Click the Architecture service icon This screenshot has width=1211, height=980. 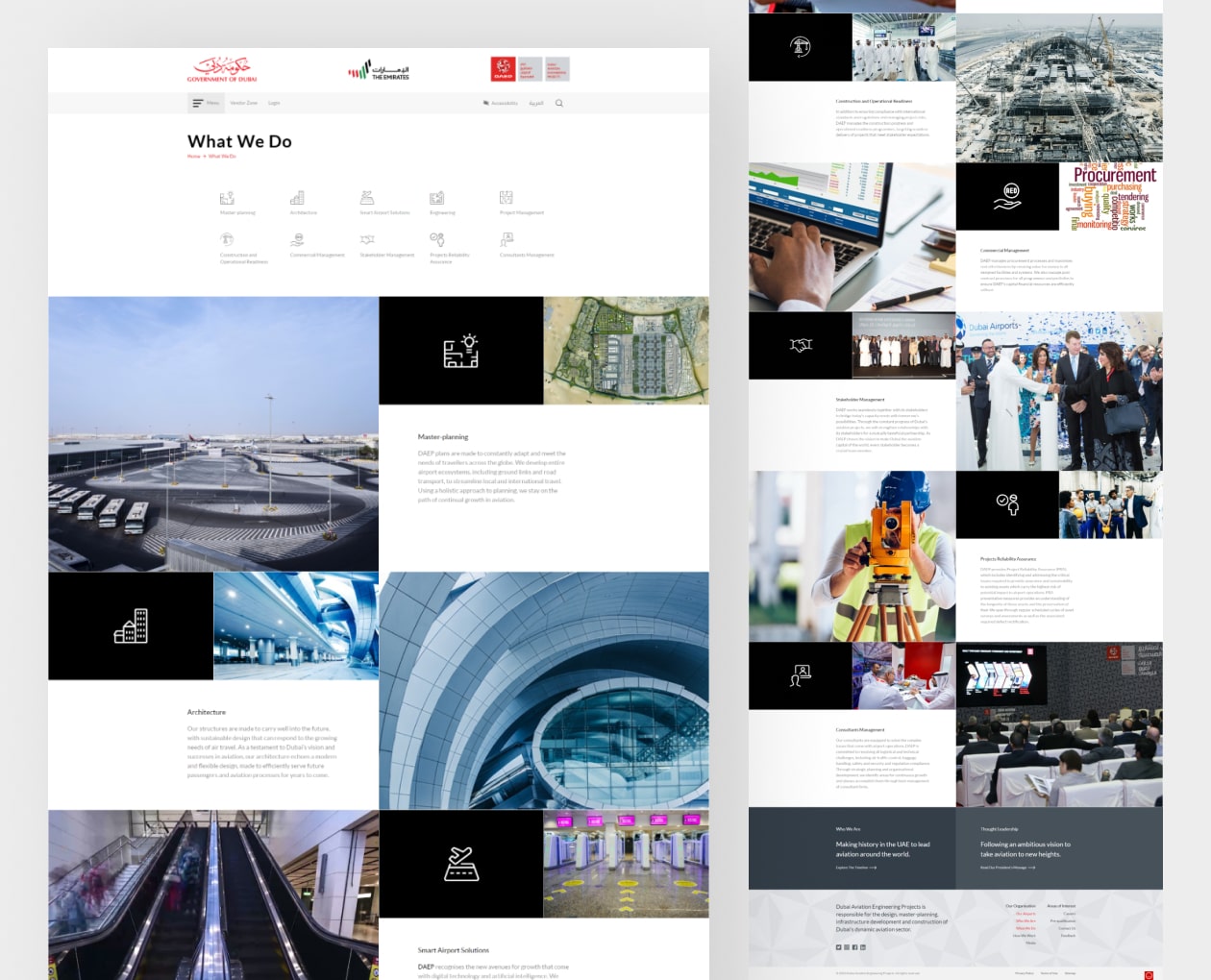tap(299, 198)
